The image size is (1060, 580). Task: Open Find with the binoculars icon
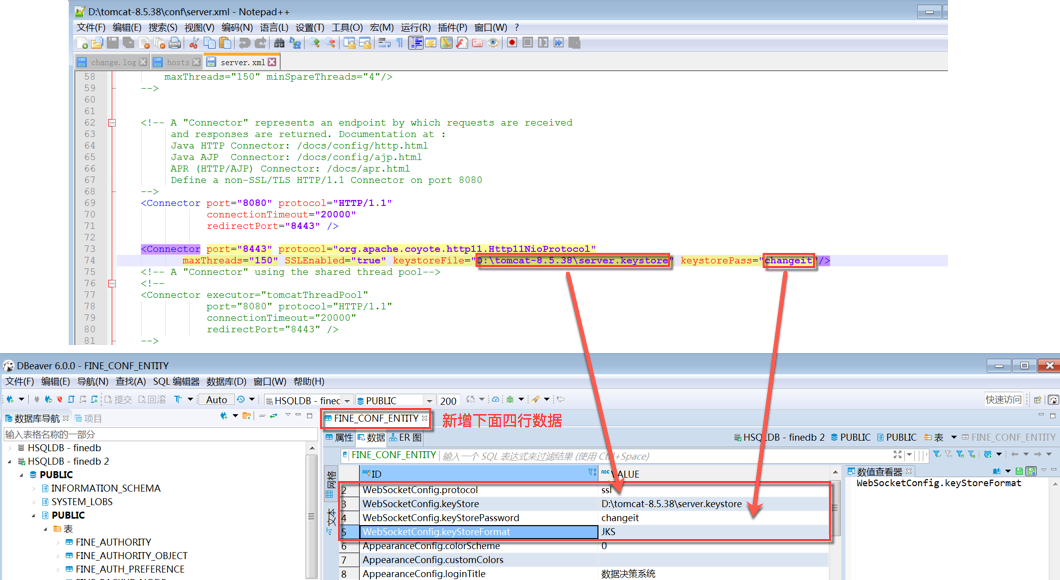[x=279, y=43]
